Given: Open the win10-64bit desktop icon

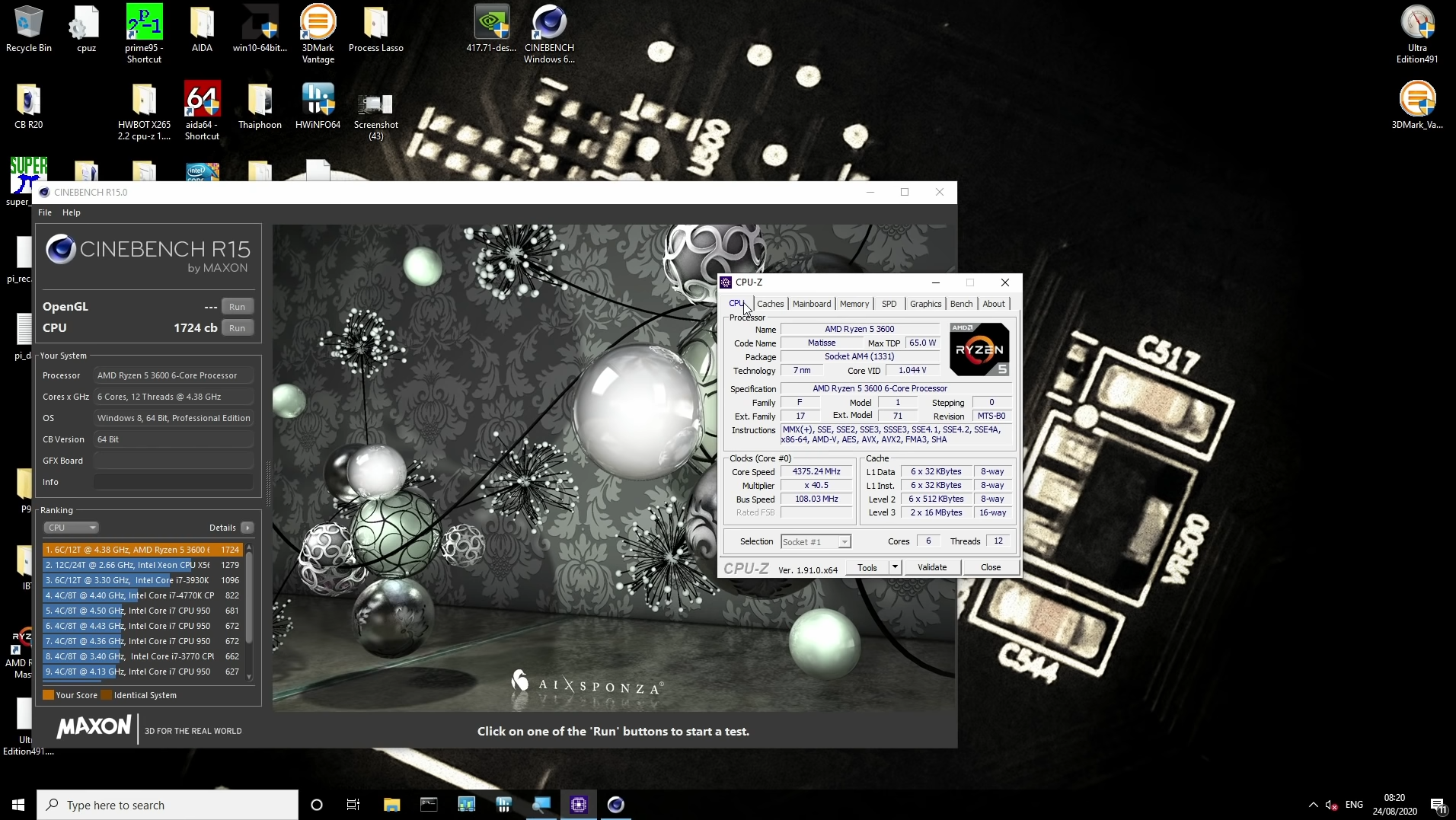Looking at the screenshot, I should 260,29.
